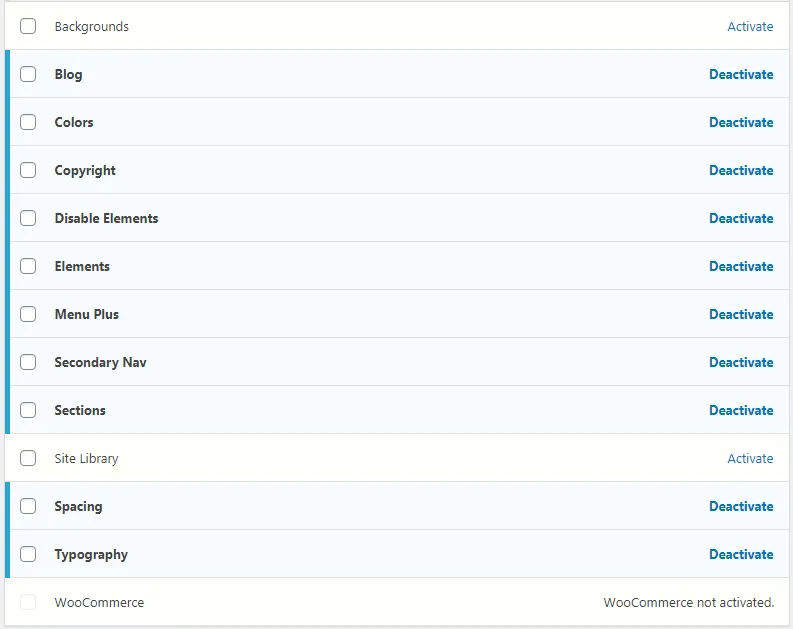
Task: Deactivate the Spacing module
Action: click(x=741, y=506)
